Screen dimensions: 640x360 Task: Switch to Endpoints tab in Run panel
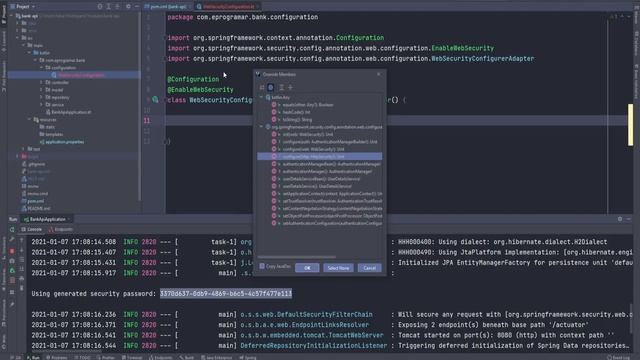coord(60,229)
